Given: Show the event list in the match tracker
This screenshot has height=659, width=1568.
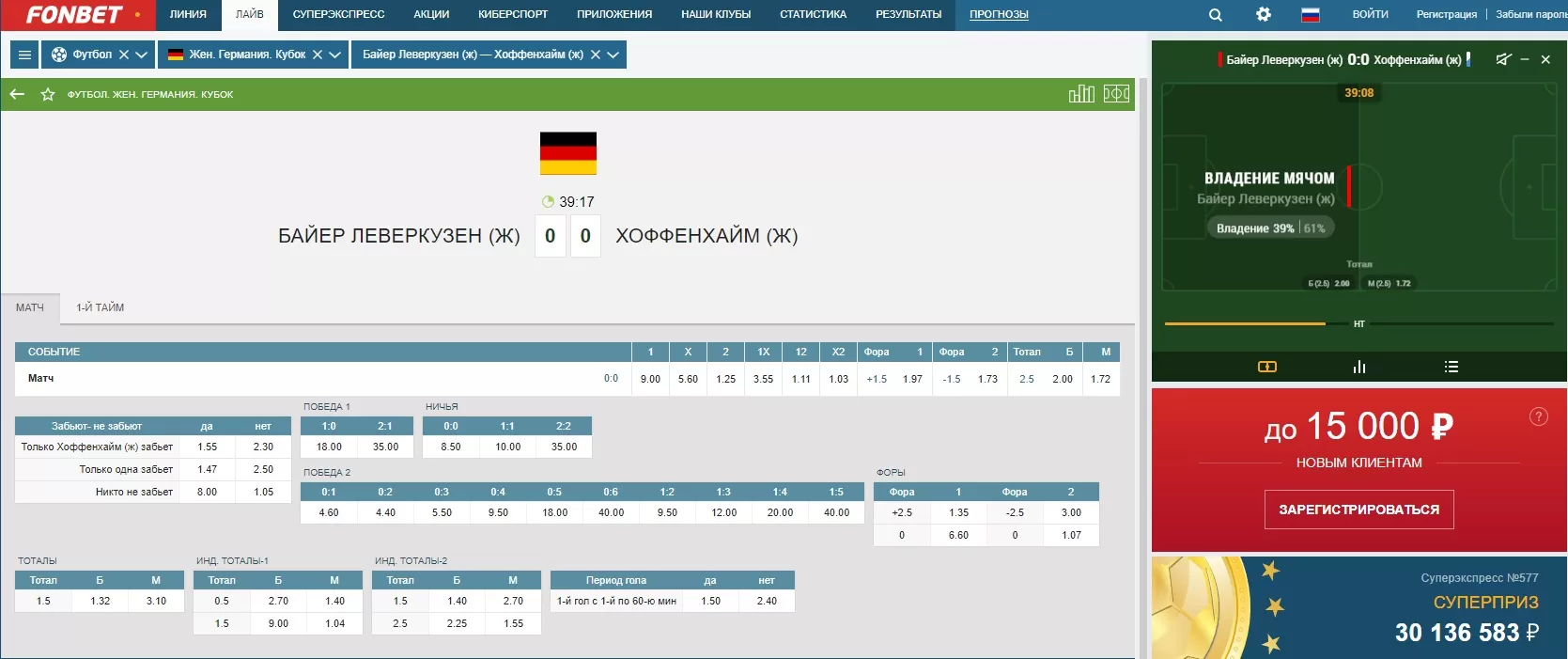Looking at the screenshot, I should pos(1451,367).
